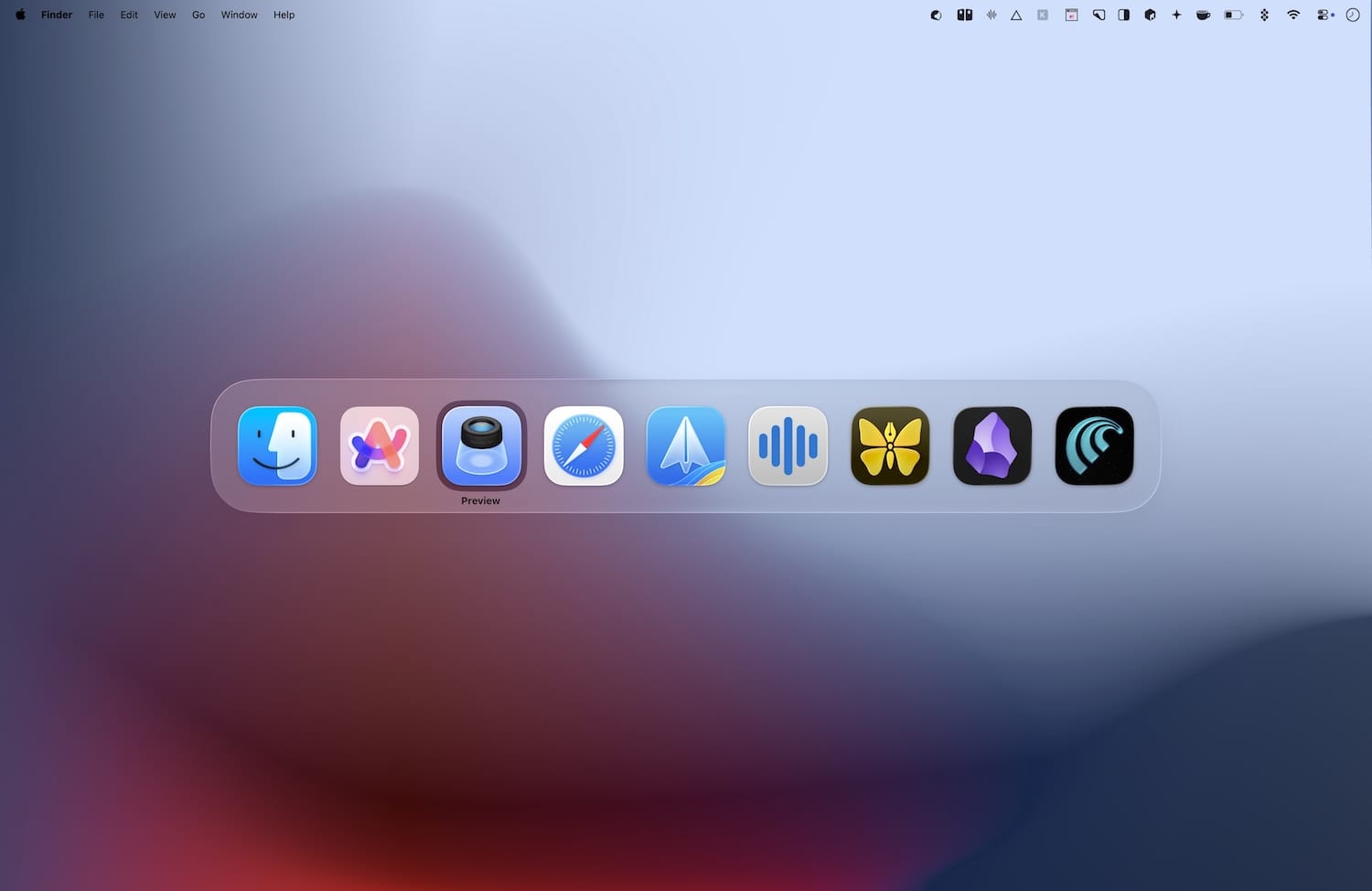Image resolution: width=1372 pixels, height=891 pixels.
Task: Open the Help menu
Action: pyautogui.click(x=284, y=15)
